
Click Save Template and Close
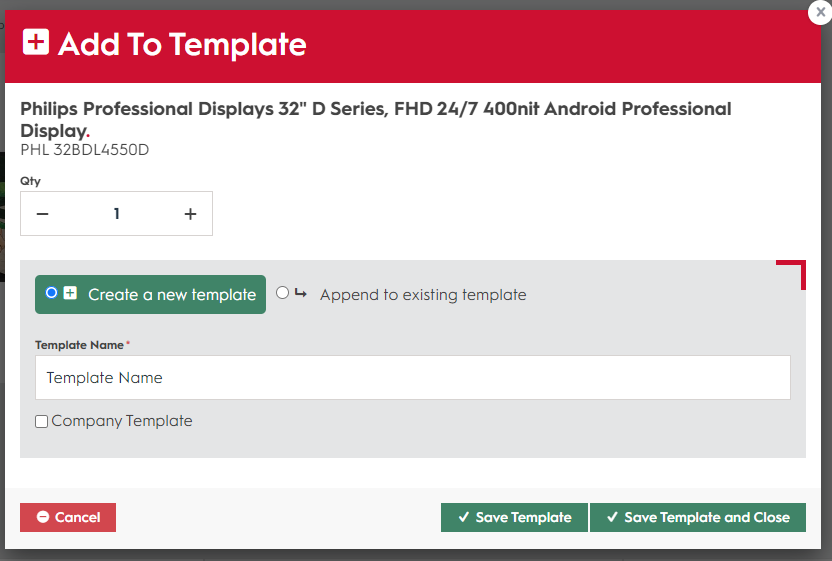pyautogui.click(x=698, y=517)
